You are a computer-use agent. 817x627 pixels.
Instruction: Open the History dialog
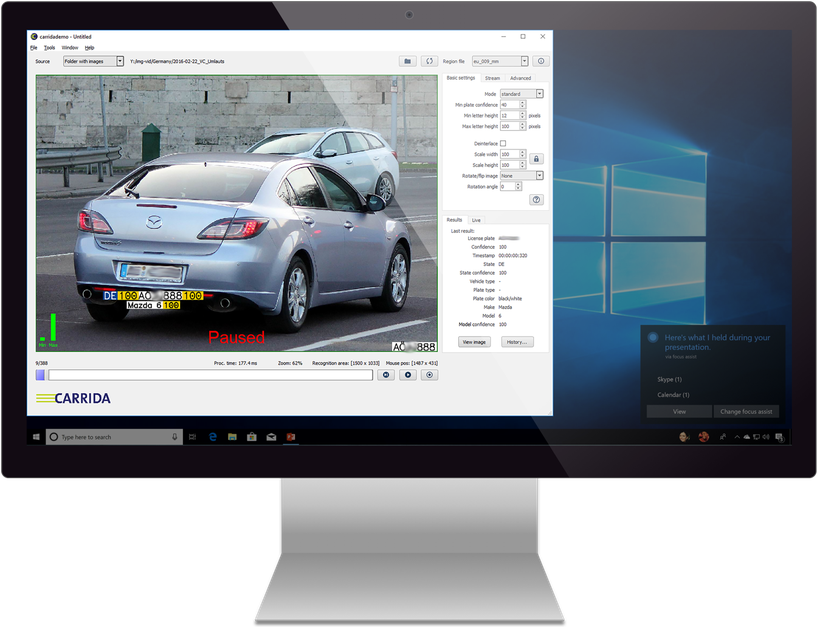coord(517,342)
